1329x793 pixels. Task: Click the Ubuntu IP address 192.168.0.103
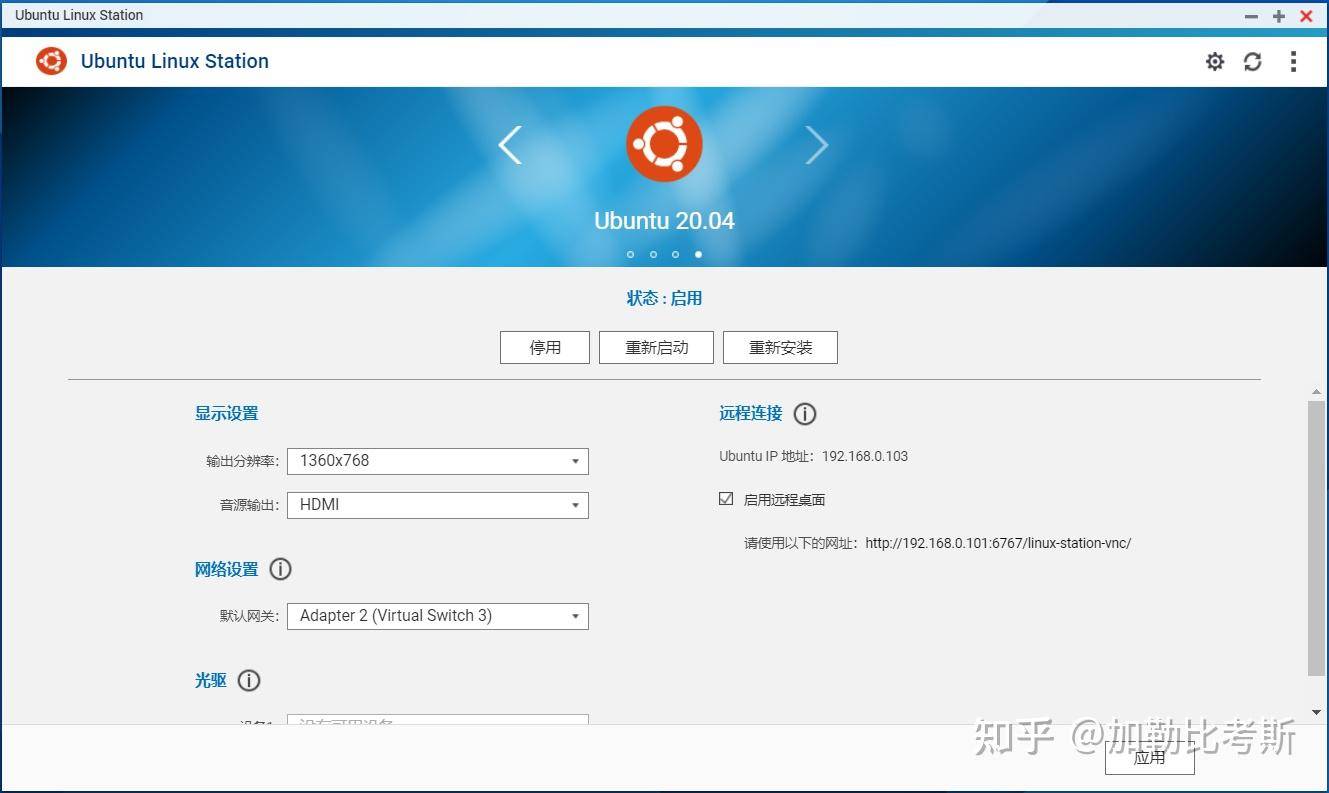tap(865, 456)
